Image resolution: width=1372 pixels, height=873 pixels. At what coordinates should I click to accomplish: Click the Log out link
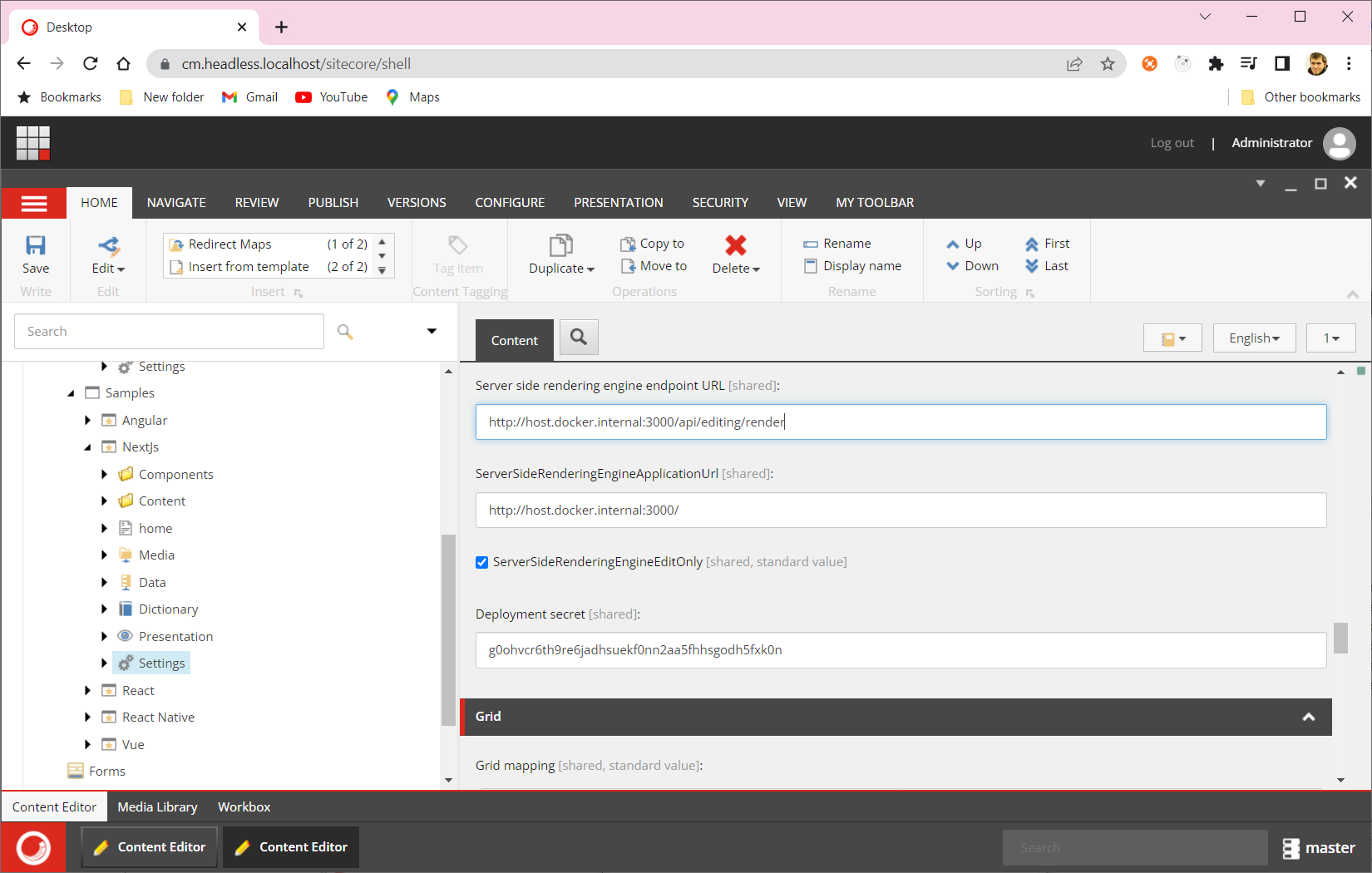(1172, 142)
